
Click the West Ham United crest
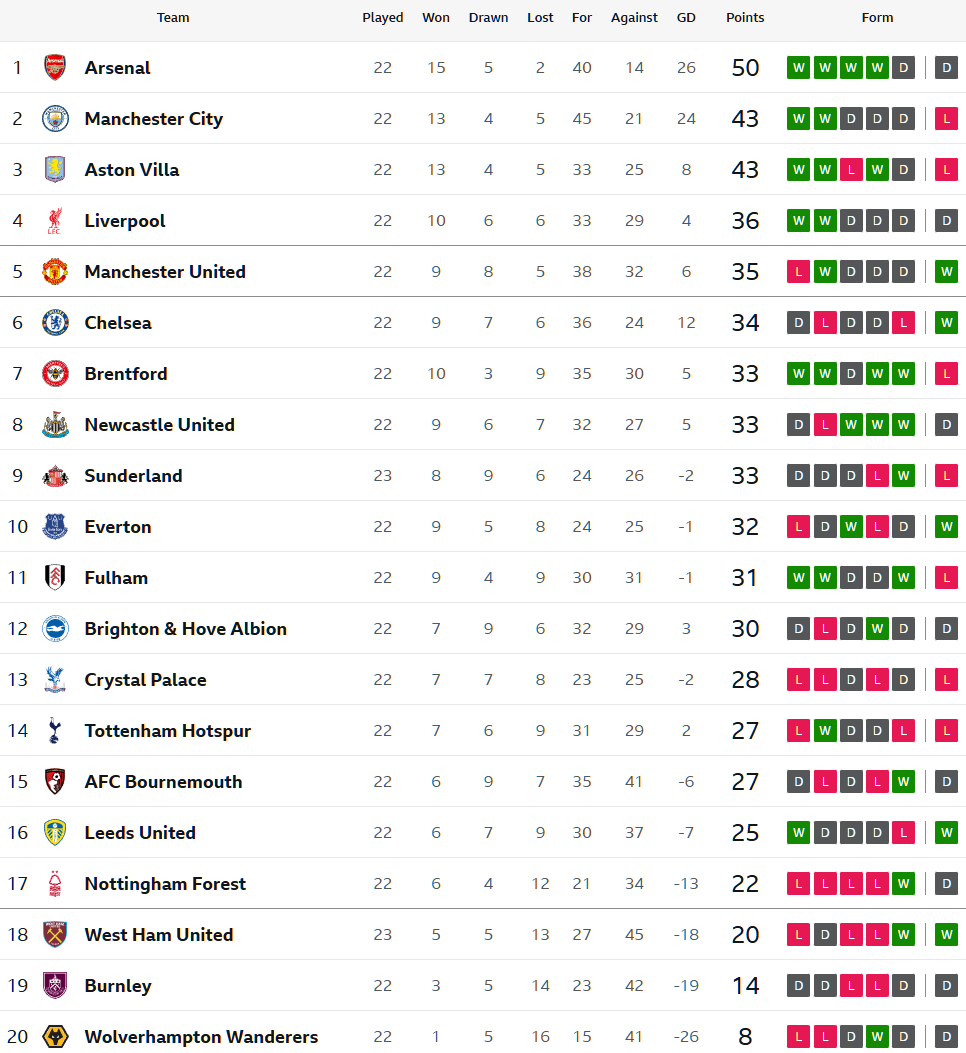coord(55,935)
